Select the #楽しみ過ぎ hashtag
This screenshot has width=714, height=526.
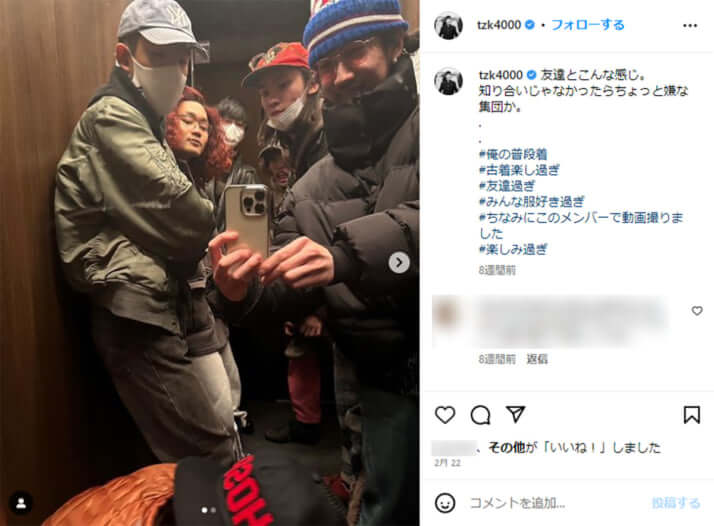[513, 249]
